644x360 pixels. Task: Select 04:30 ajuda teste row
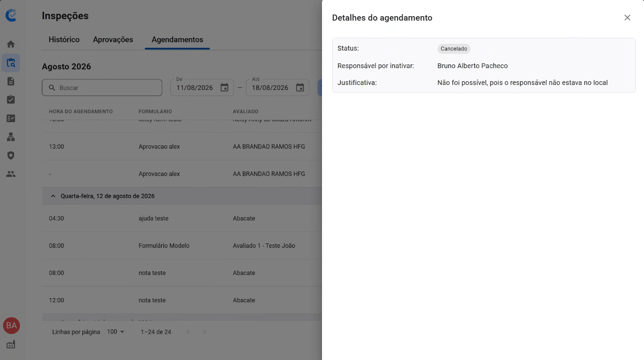[x=182, y=218]
